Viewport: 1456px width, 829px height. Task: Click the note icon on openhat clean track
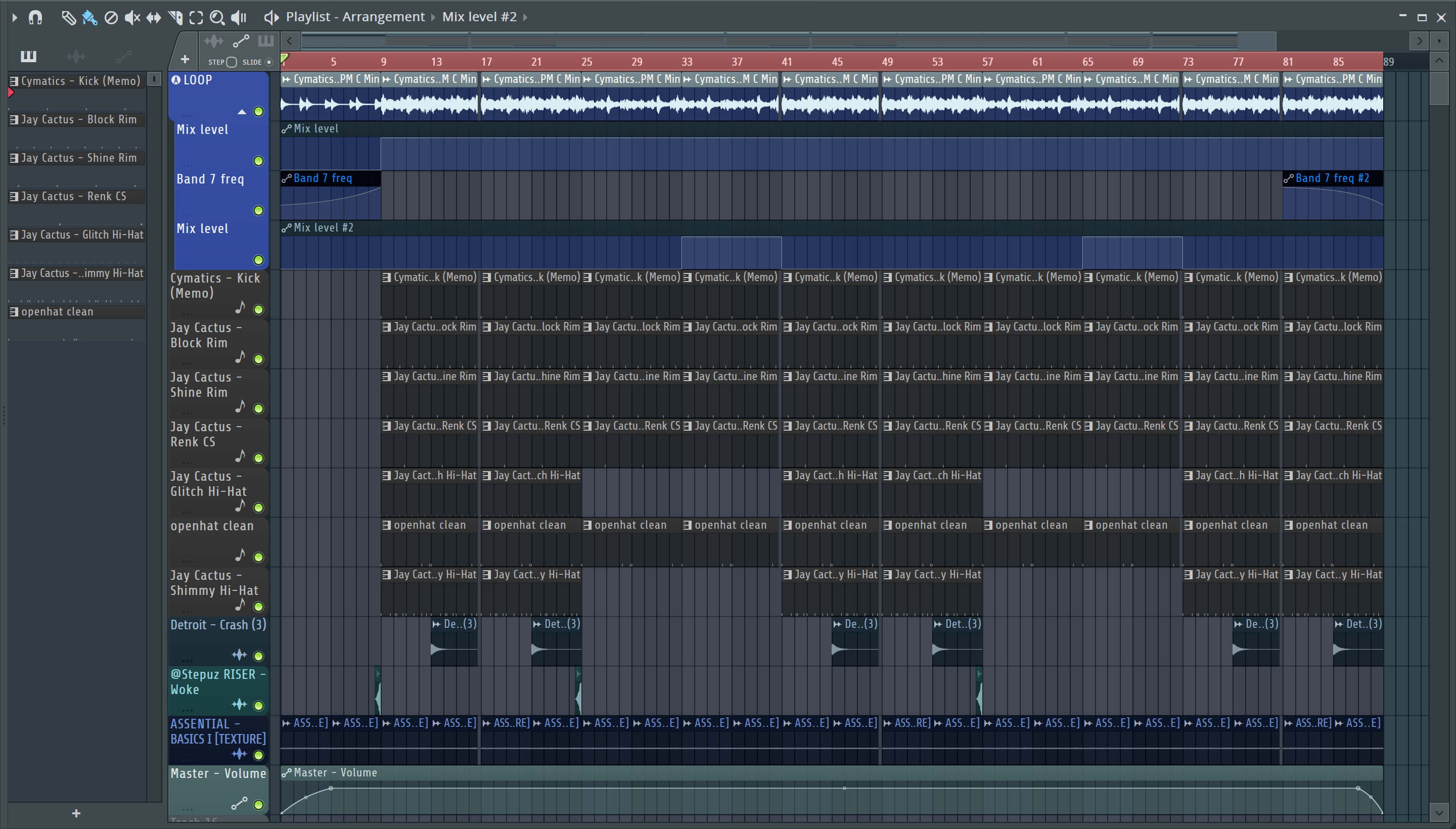240,555
